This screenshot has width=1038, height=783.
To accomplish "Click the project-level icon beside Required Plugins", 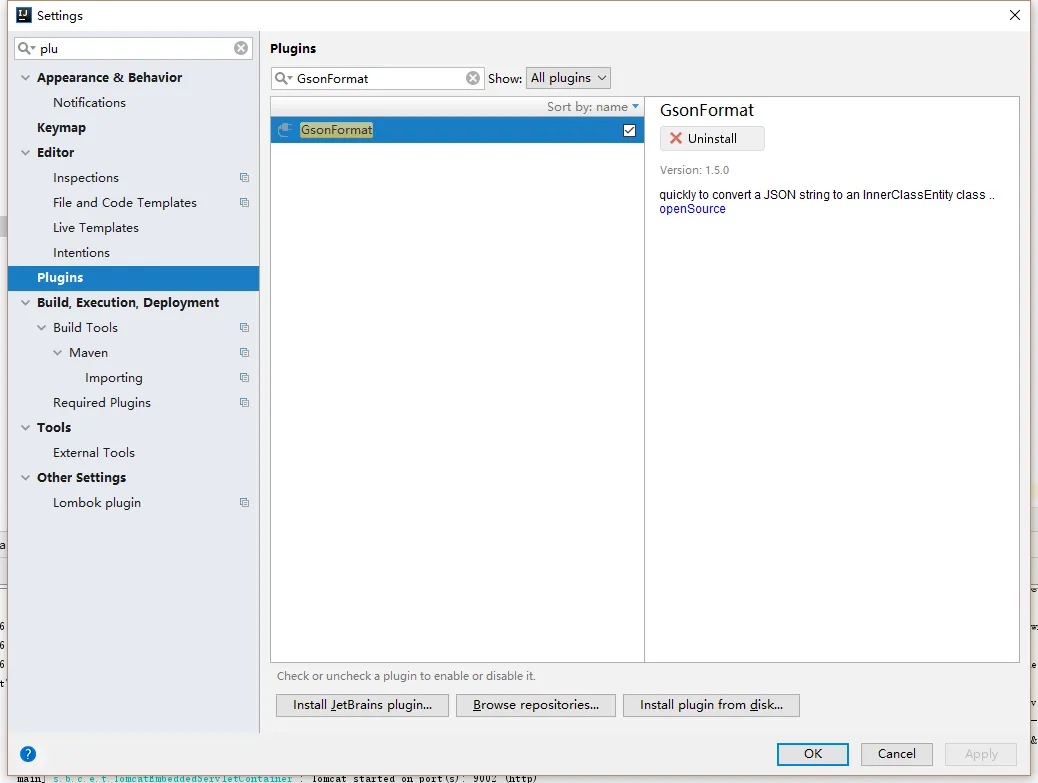I will pyautogui.click(x=244, y=402).
